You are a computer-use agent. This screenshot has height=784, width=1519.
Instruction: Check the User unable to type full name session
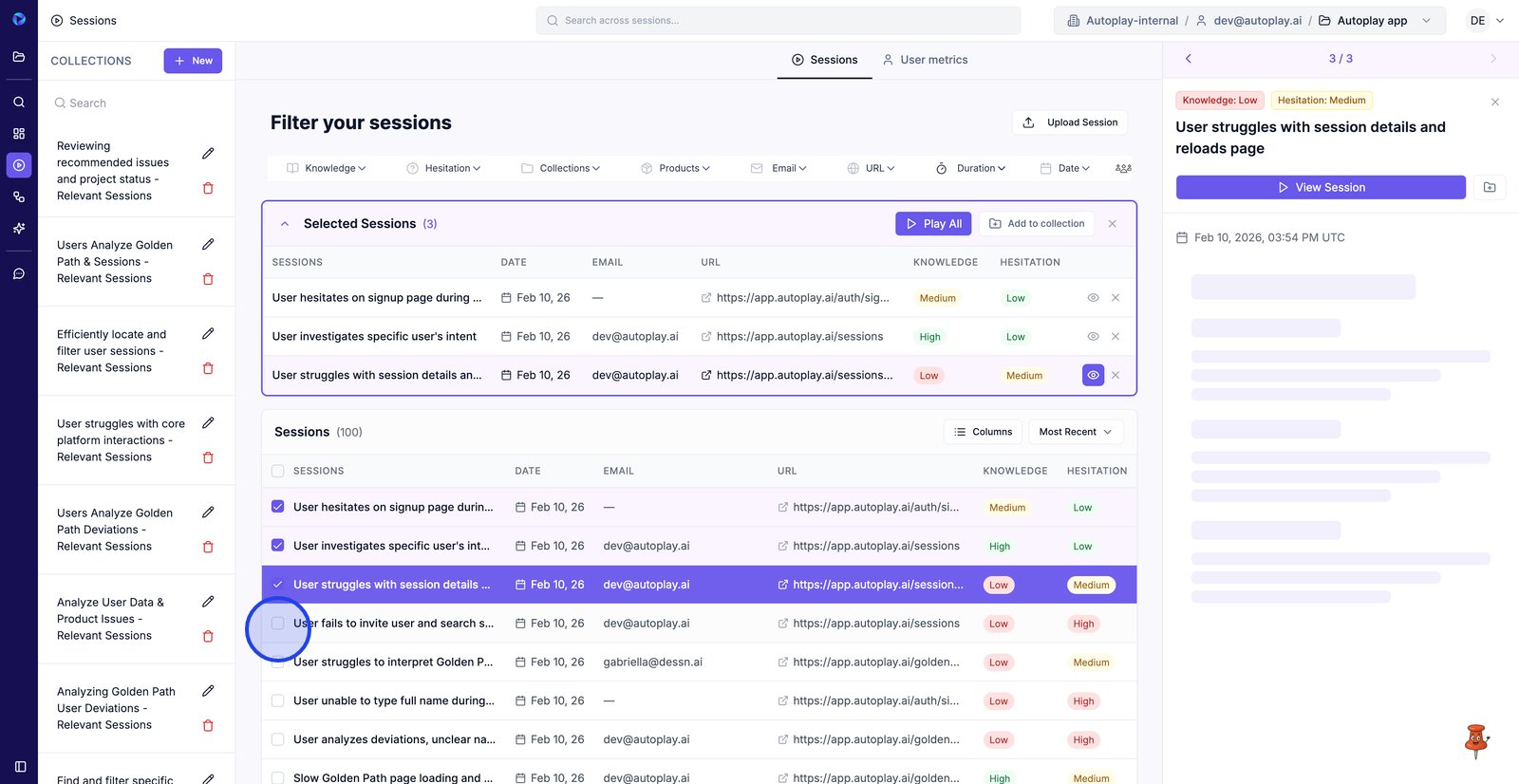pyautogui.click(x=278, y=700)
